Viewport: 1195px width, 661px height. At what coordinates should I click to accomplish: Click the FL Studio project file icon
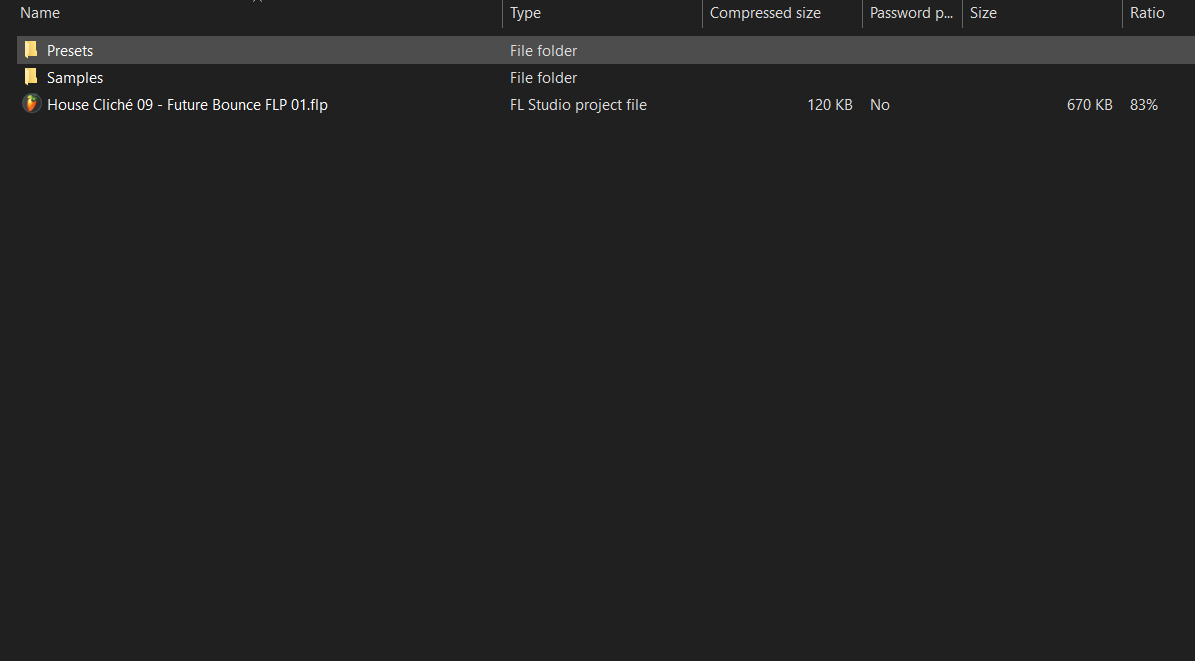(31, 104)
